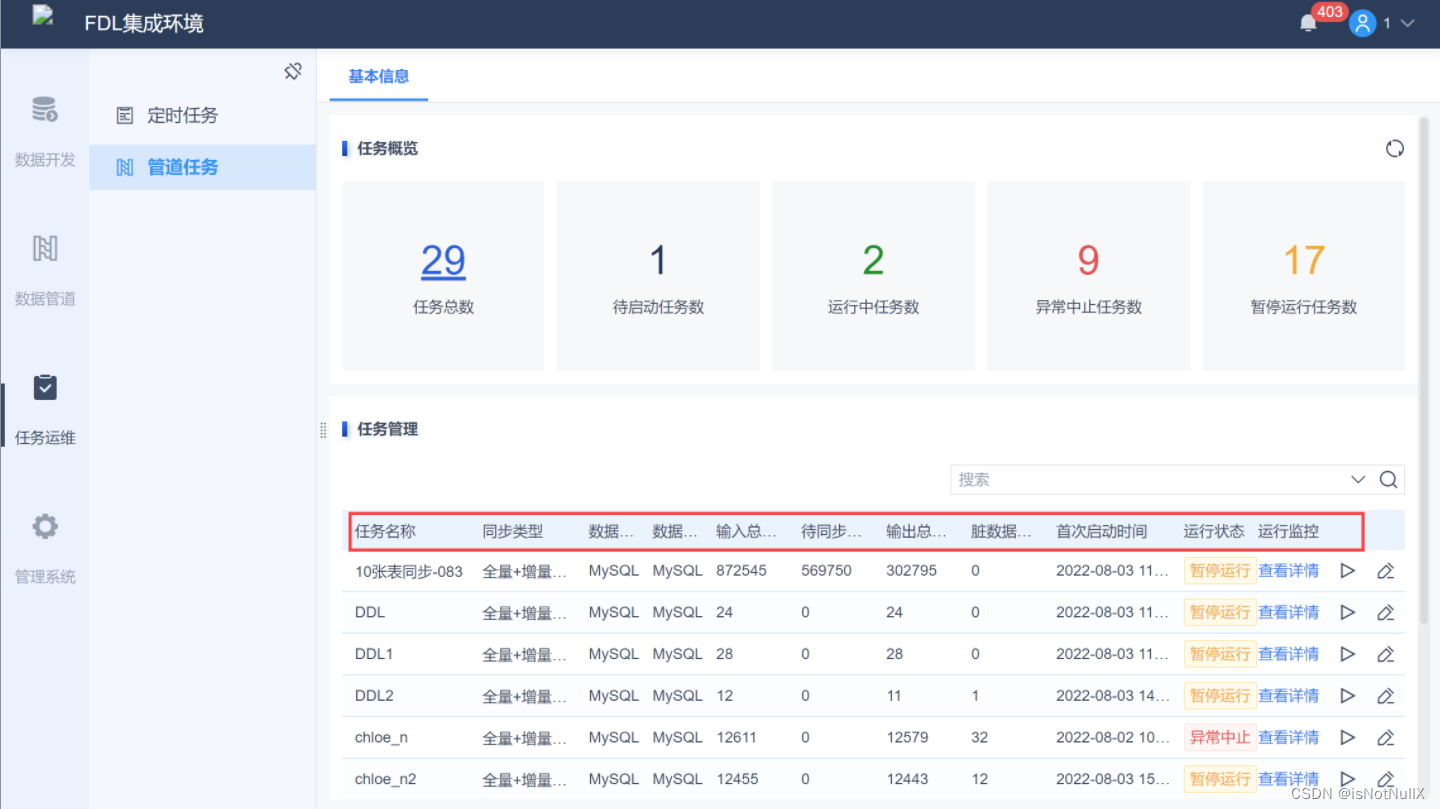The height and width of the screenshot is (809, 1440).
Task: Click the 29 任务总数 link
Action: tap(443, 261)
